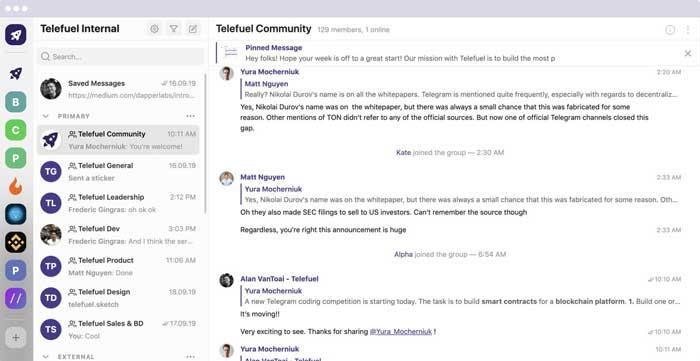The image size is (700, 361).
Task: Click the TD avatar of Telefuel Design
Action: [x=51, y=298]
